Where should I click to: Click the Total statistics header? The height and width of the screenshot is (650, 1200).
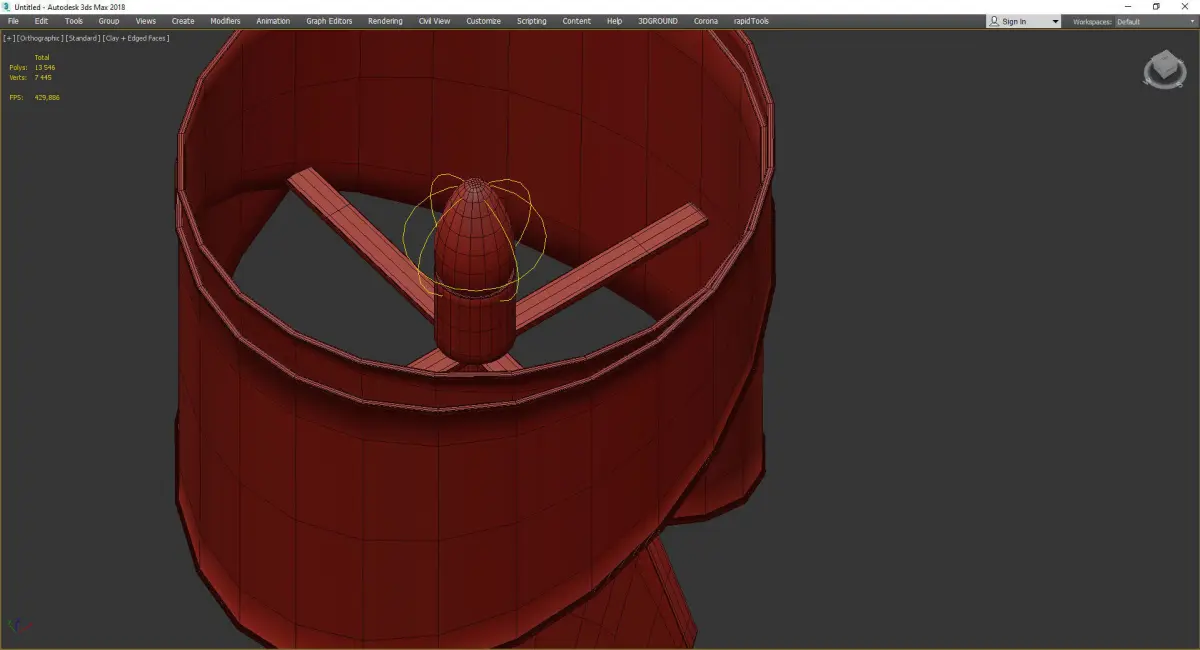pyautogui.click(x=42, y=57)
